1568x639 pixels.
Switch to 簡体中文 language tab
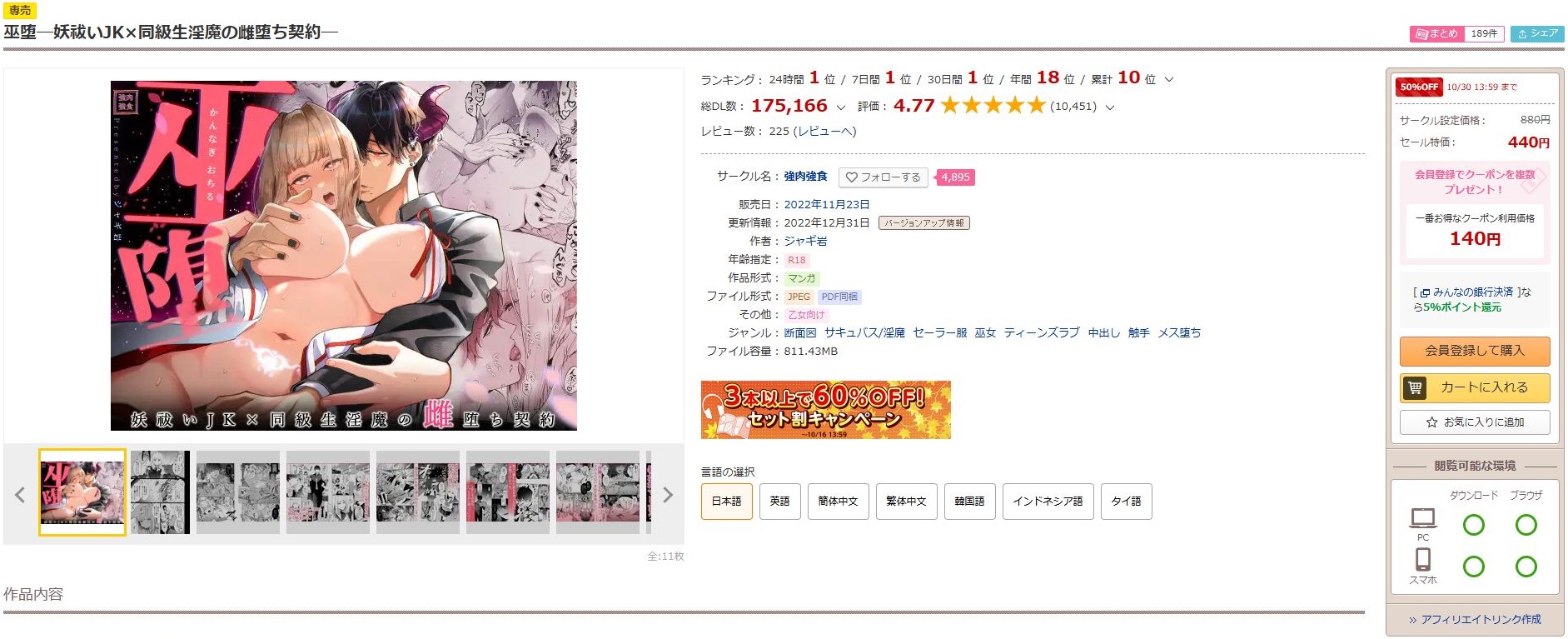pyautogui.click(x=838, y=502)
